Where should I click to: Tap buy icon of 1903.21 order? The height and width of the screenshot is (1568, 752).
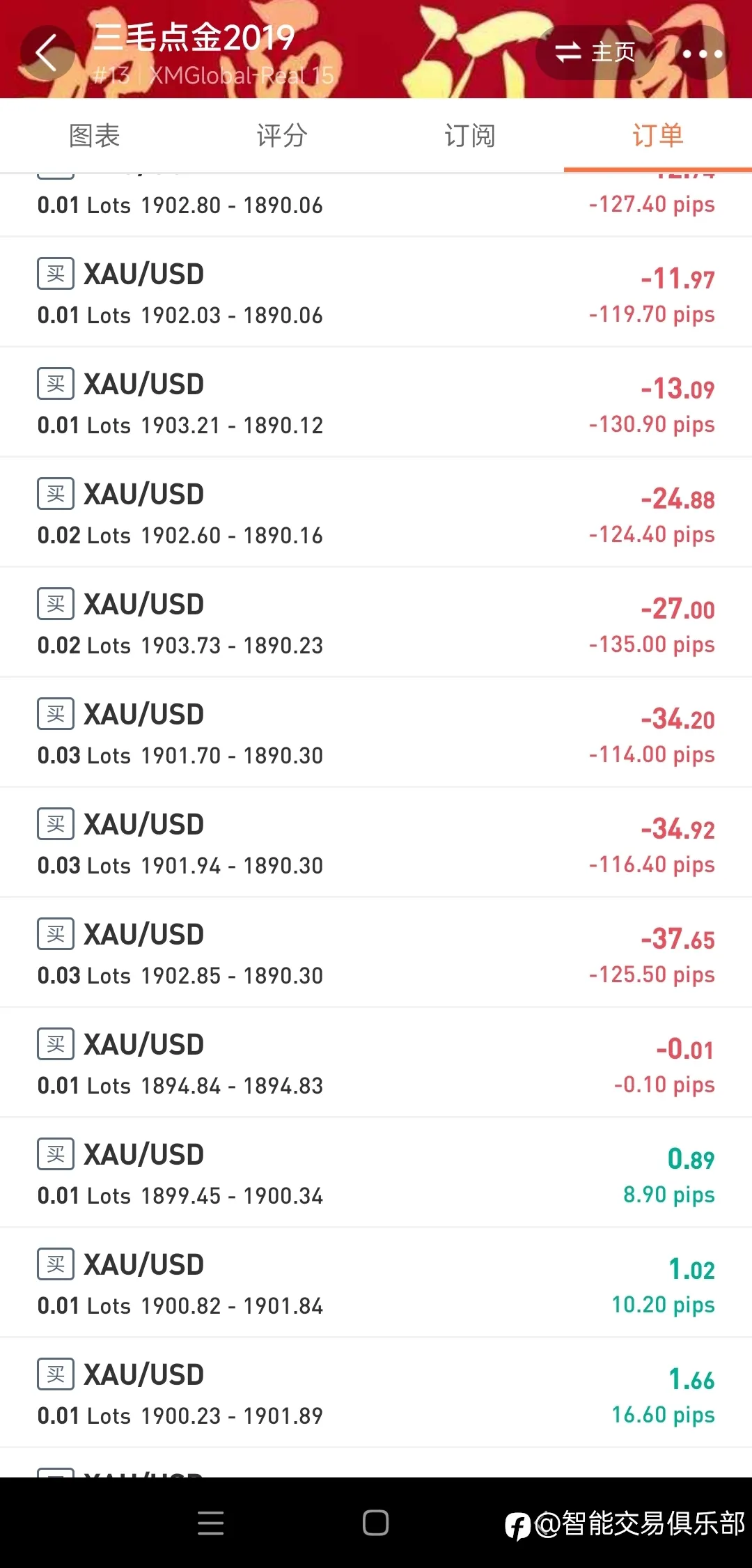pos(56,384)
